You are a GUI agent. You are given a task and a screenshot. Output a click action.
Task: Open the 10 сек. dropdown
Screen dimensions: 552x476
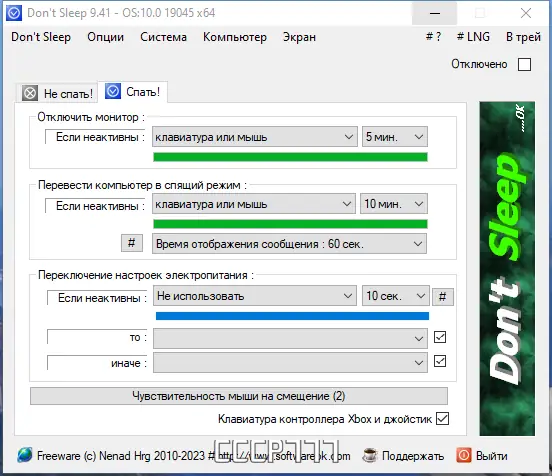click(x=396, y=296)
